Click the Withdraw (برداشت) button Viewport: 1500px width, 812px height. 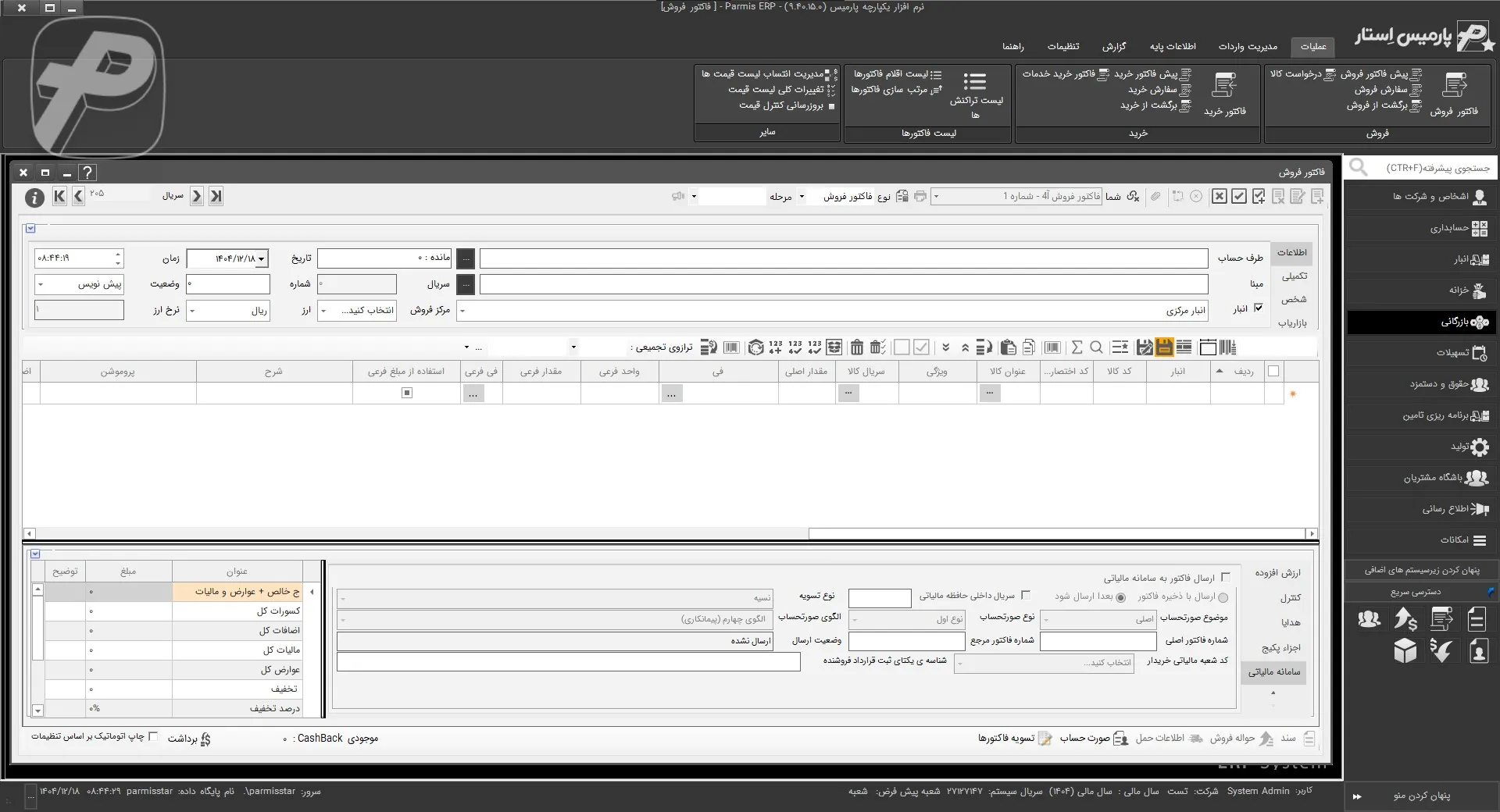190,739
